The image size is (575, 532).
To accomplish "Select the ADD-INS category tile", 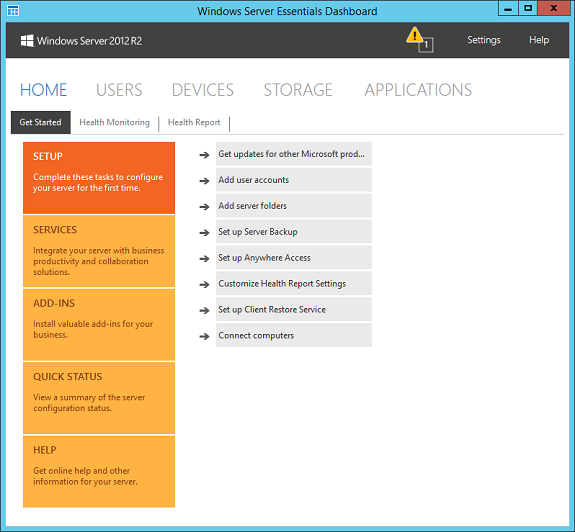I will [x=99, y=325].
